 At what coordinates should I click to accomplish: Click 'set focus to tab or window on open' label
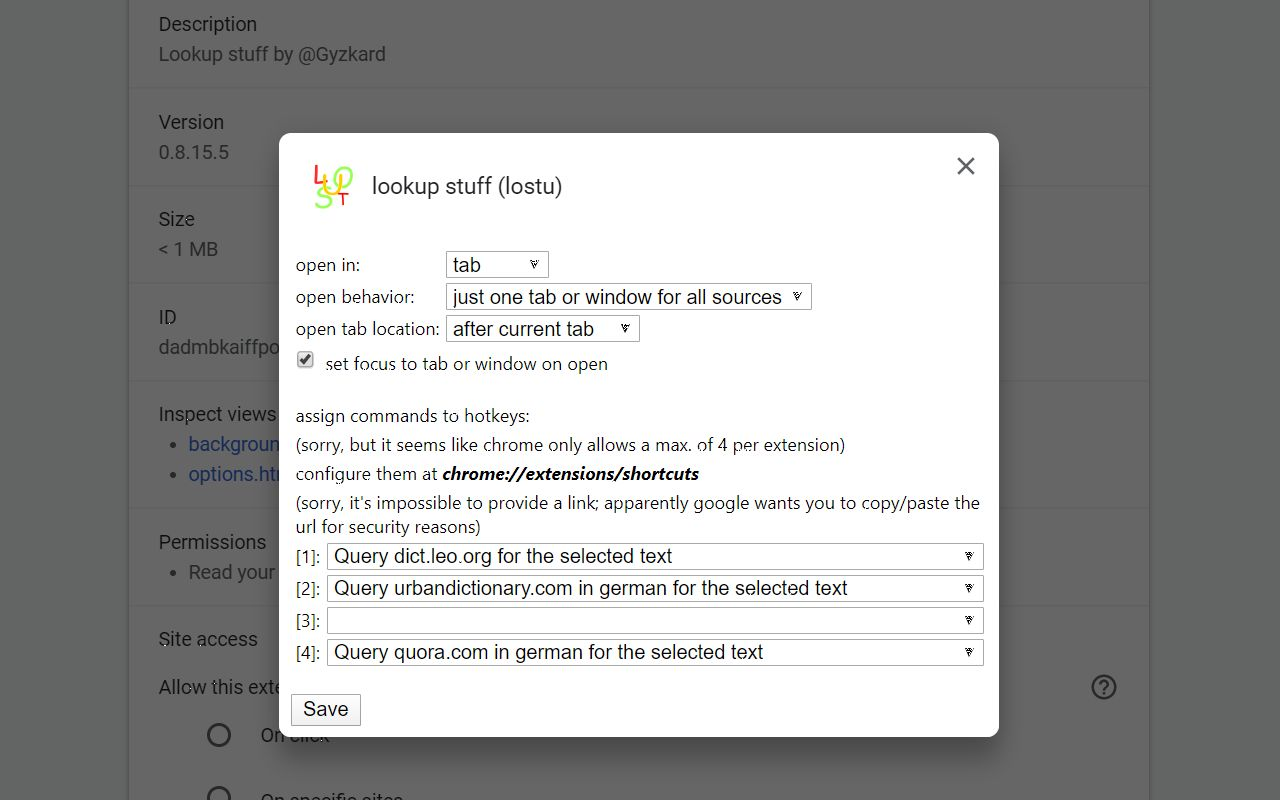pos(467,364)
